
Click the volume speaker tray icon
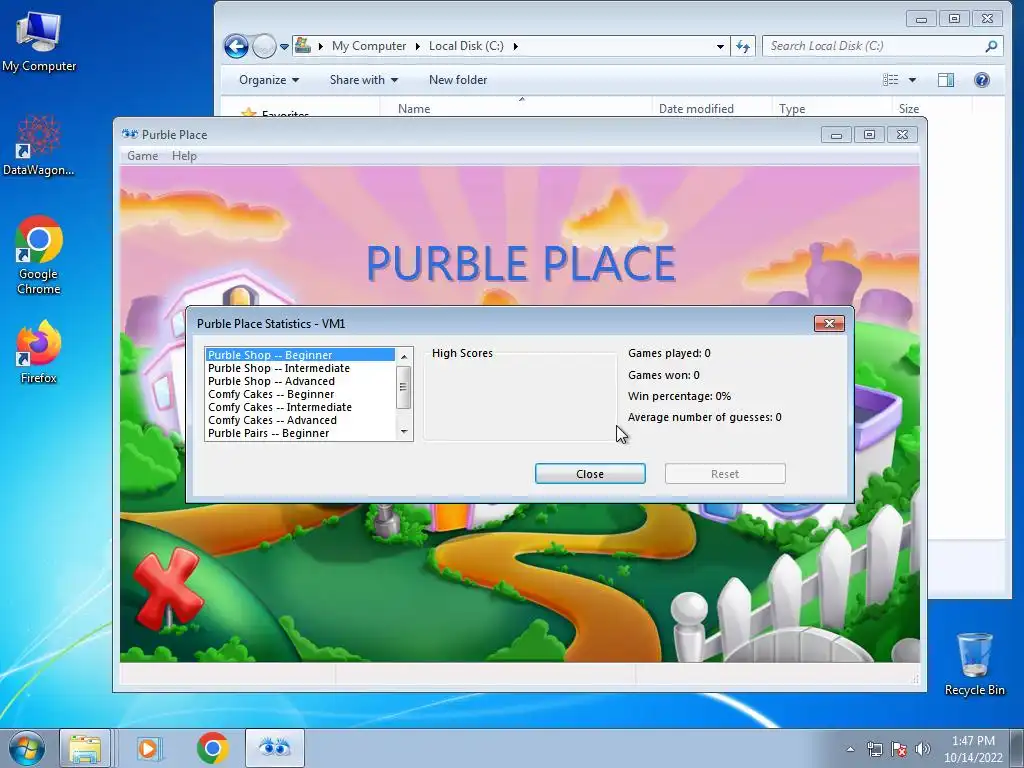tap(923, 749)
